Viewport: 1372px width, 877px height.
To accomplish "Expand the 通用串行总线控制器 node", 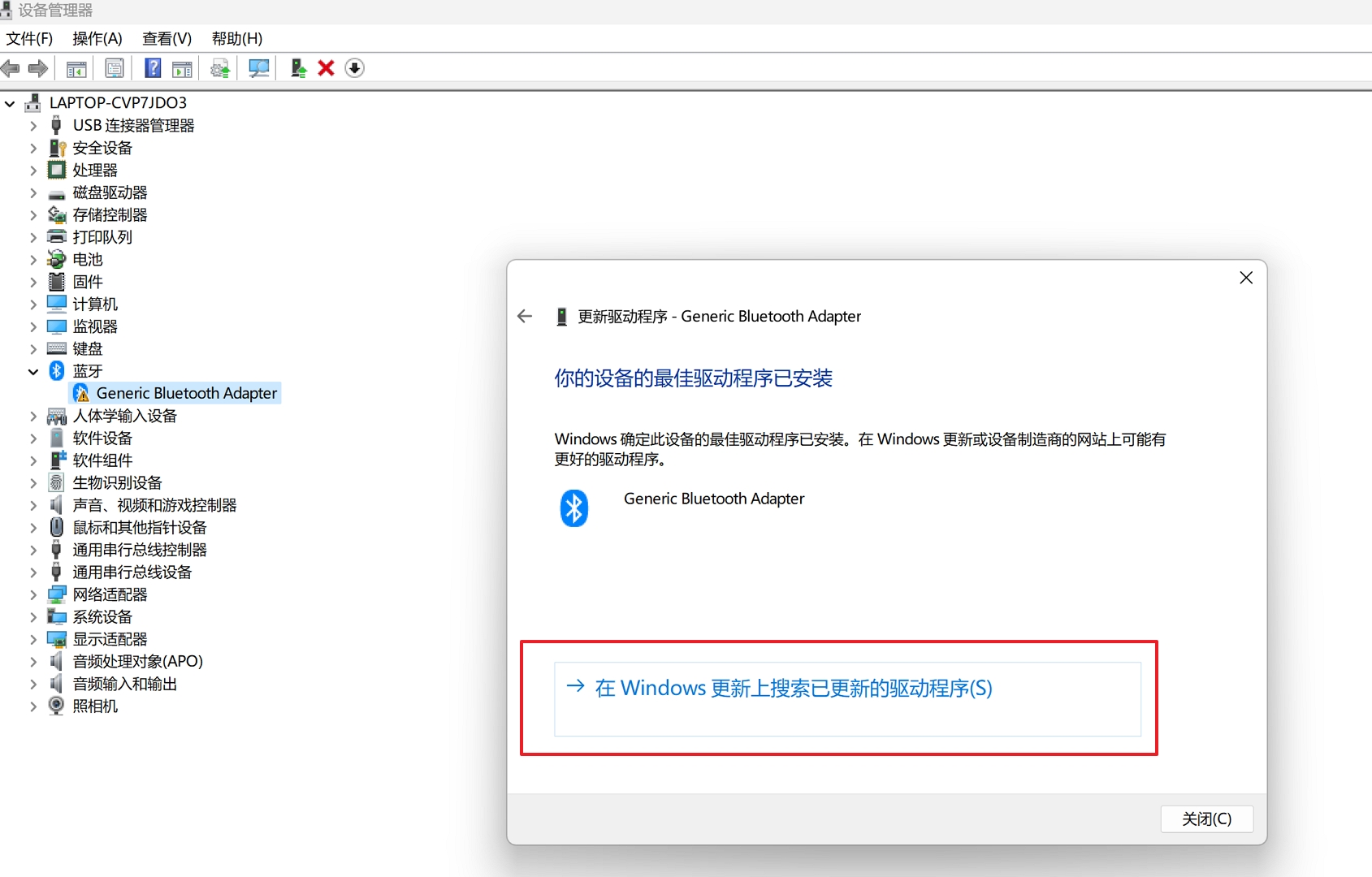I will pyautogui.click(x=33, y=550).
